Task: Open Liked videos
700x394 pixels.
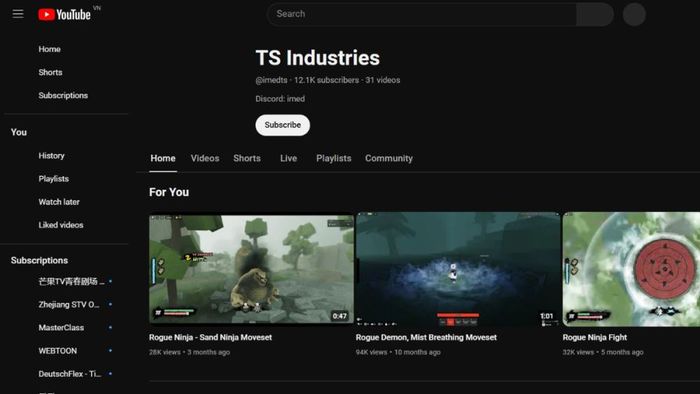Action: pos(61,225)
